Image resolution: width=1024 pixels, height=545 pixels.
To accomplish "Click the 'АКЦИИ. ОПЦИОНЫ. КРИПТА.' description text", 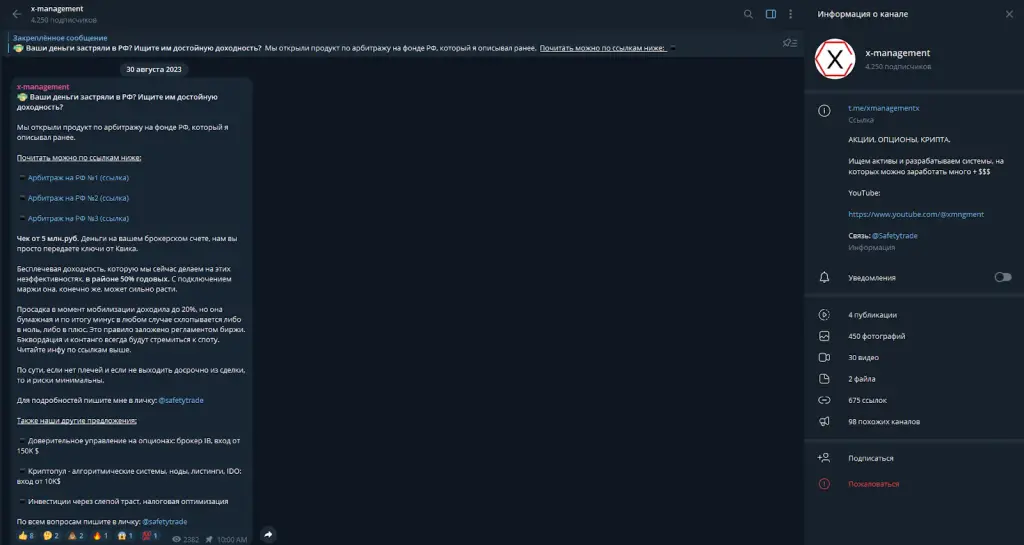I will pos(899,140).
